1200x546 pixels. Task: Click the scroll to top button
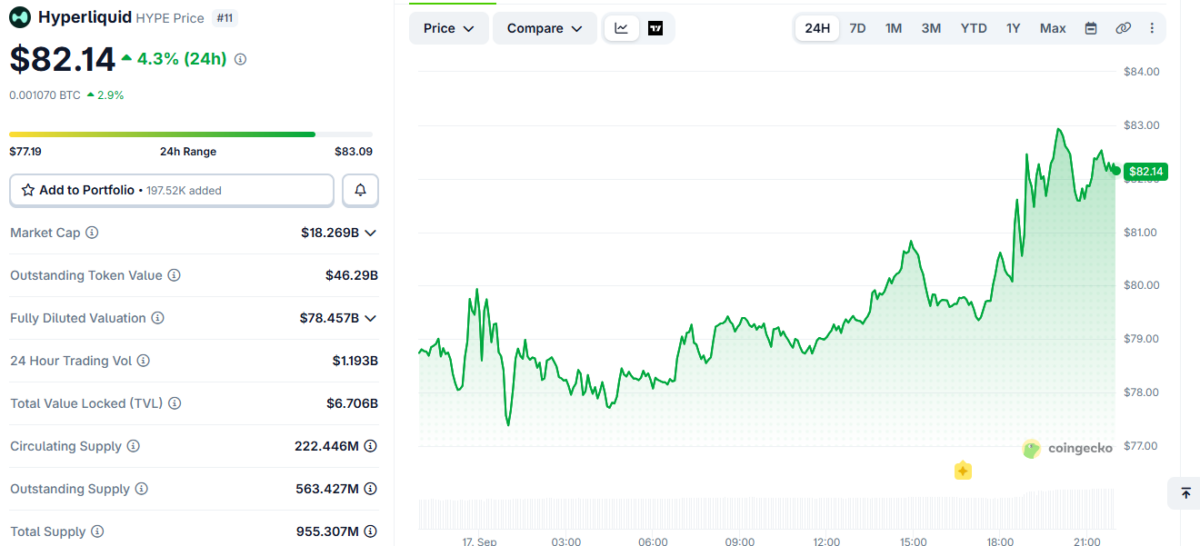pyautogui.click(x=1185, y=493)
